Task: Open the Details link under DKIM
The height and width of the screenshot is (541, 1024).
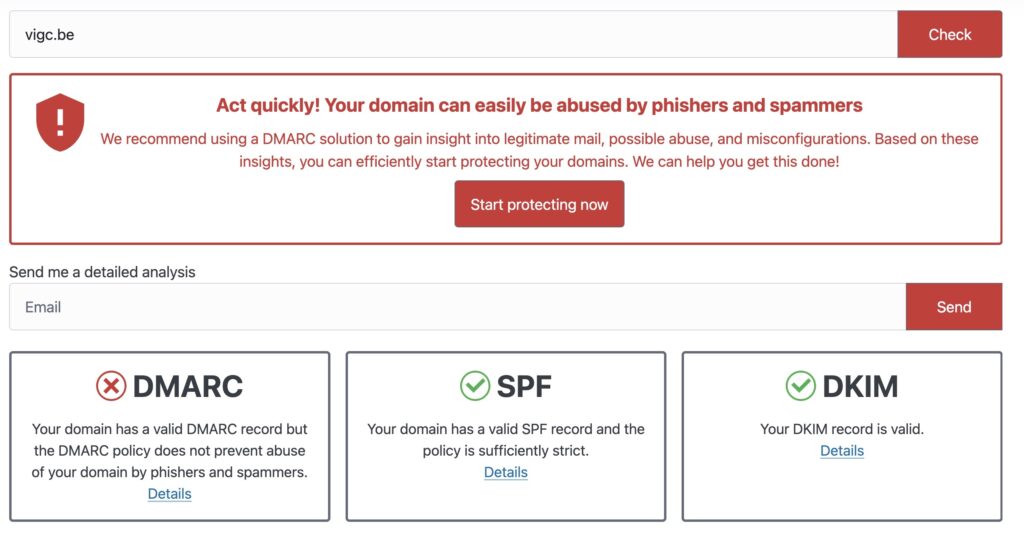Action: click(842, 451)
